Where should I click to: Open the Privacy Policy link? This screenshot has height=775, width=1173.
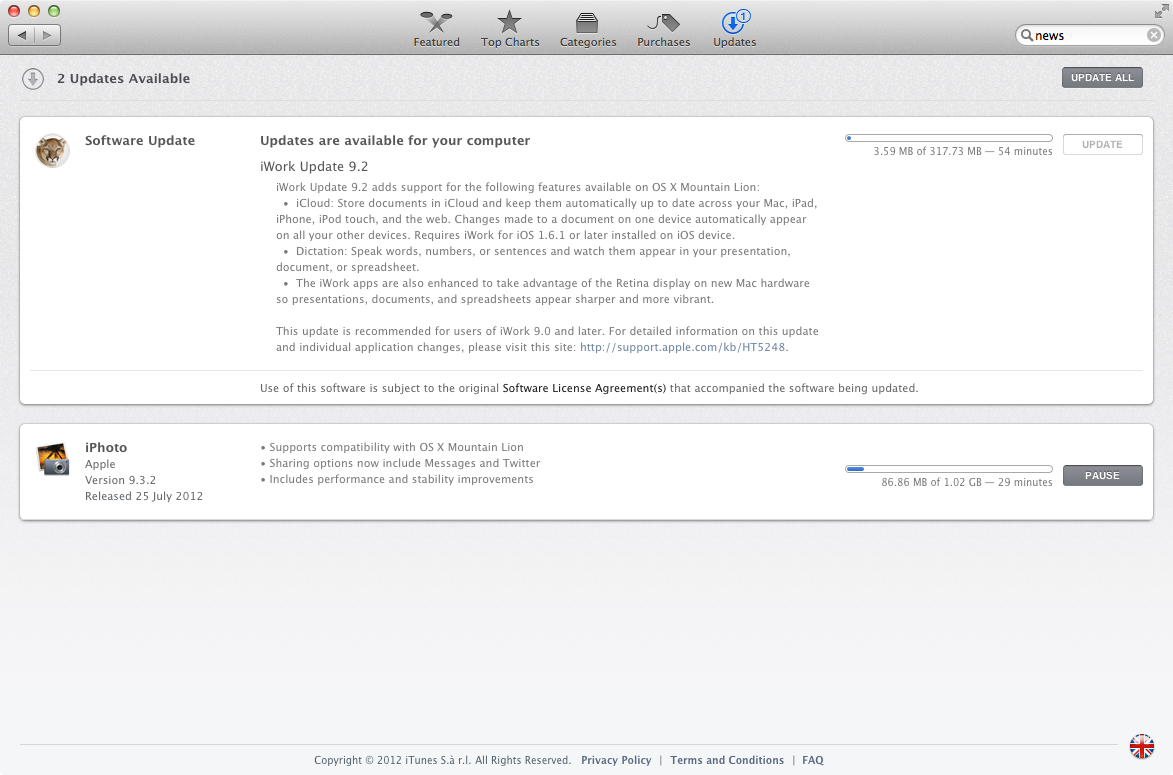pos(616,760)
